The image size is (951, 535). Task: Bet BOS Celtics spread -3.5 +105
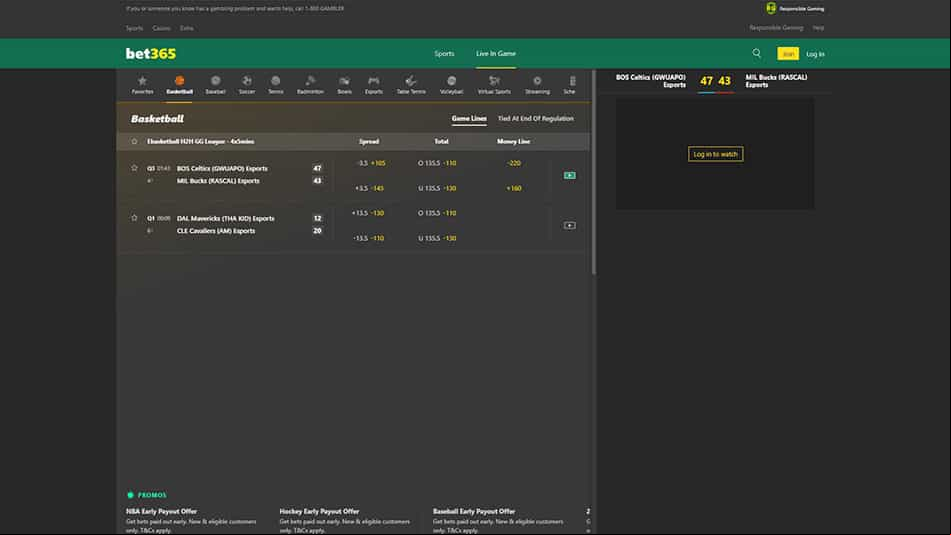tap(369, 163)
